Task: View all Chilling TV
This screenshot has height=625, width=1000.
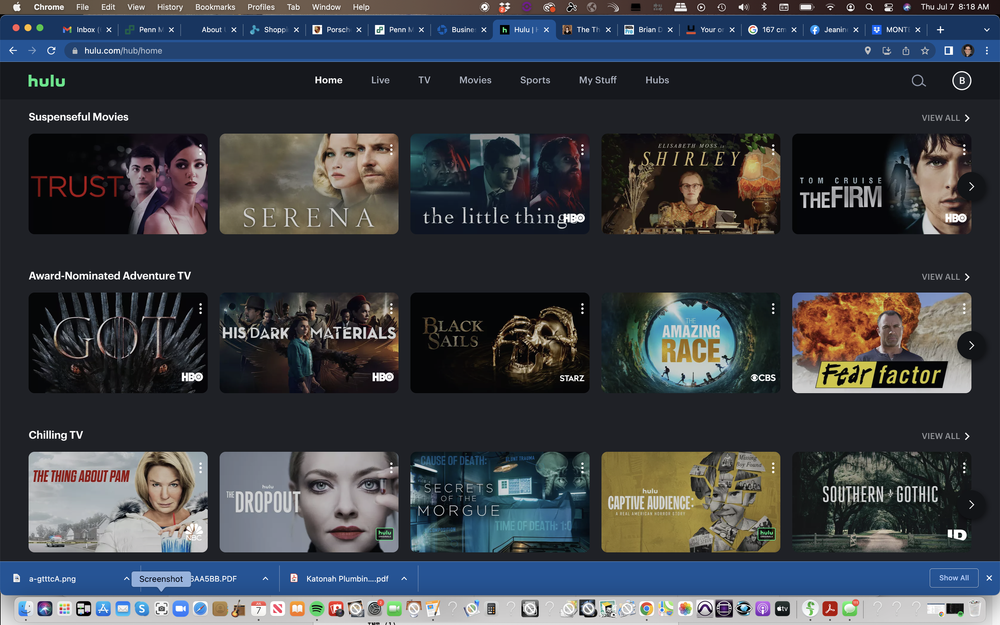Action: pyautogui.click(x=945, y=436)
